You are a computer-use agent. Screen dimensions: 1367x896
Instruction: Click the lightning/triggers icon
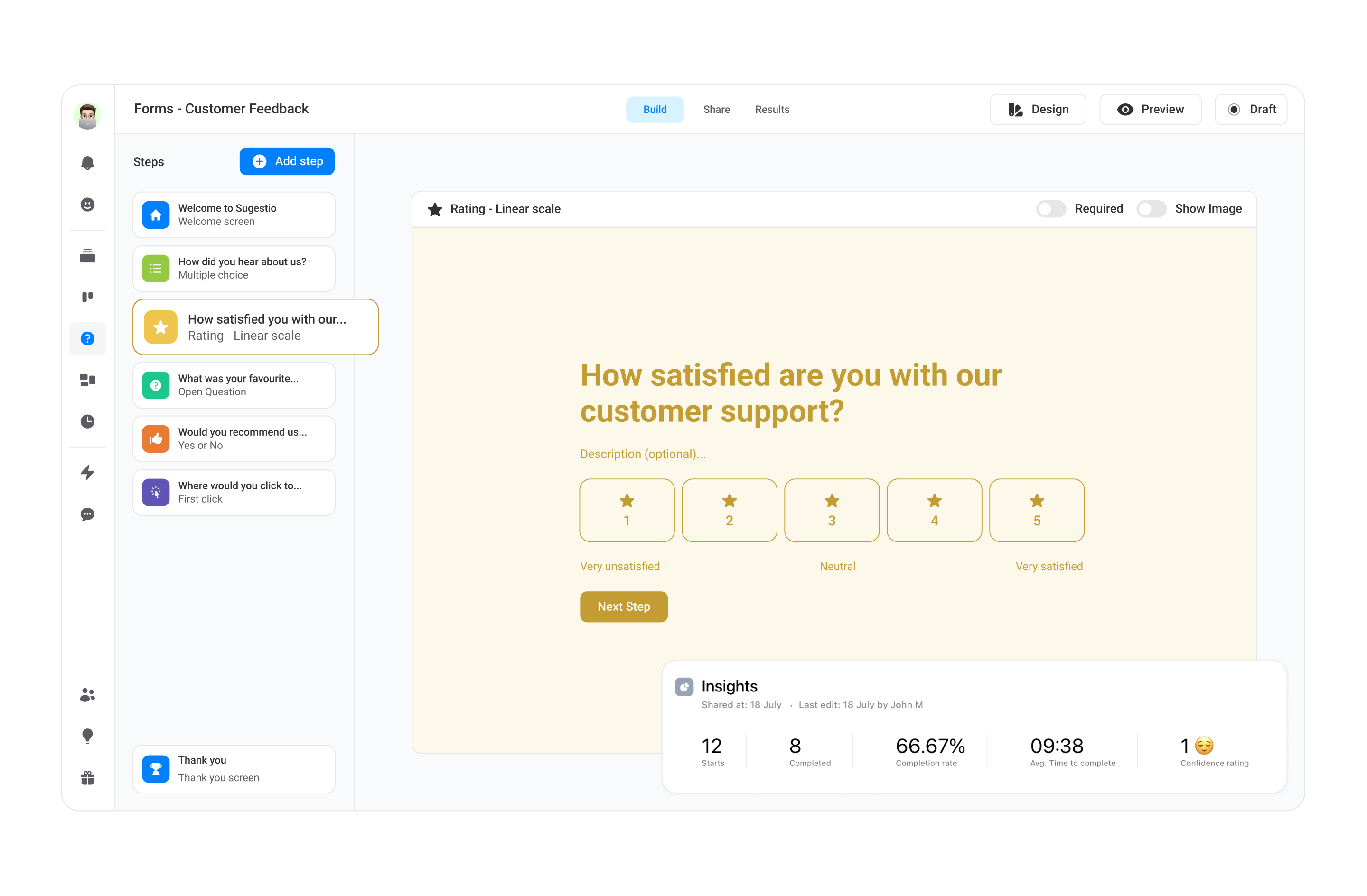pyautogui.click(x=87, y=472)
